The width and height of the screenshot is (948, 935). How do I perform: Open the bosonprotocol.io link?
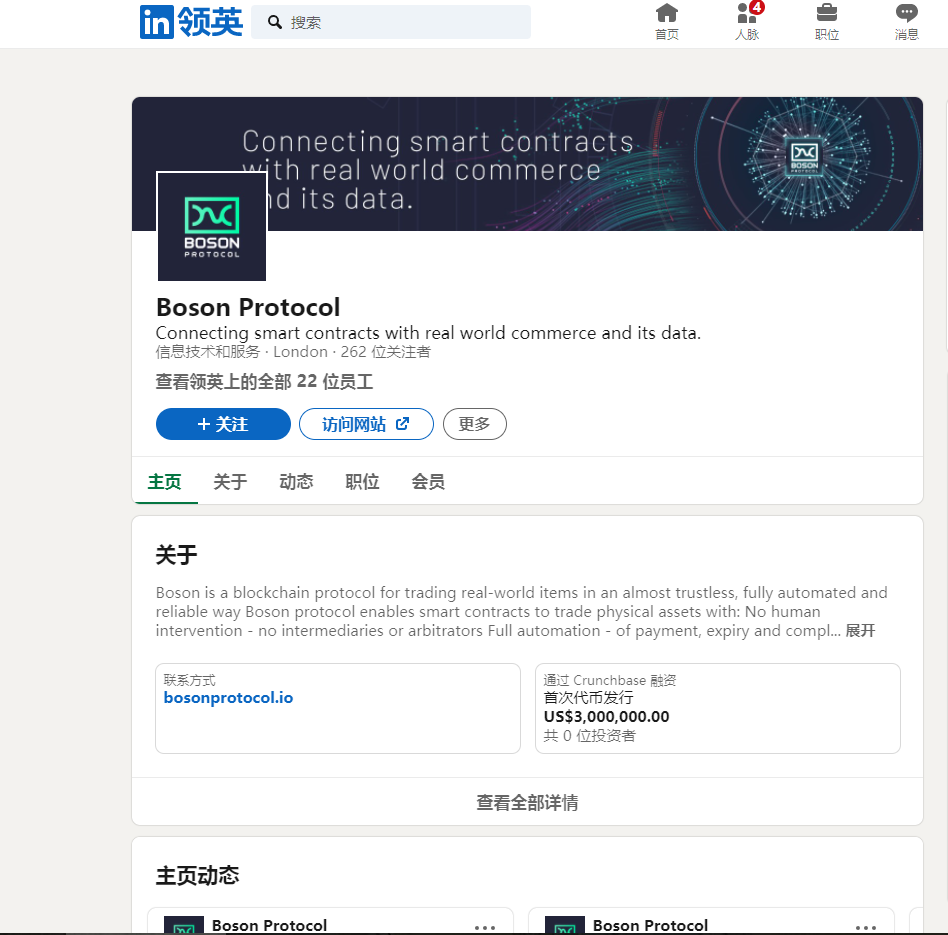click(x=228, y=698)
